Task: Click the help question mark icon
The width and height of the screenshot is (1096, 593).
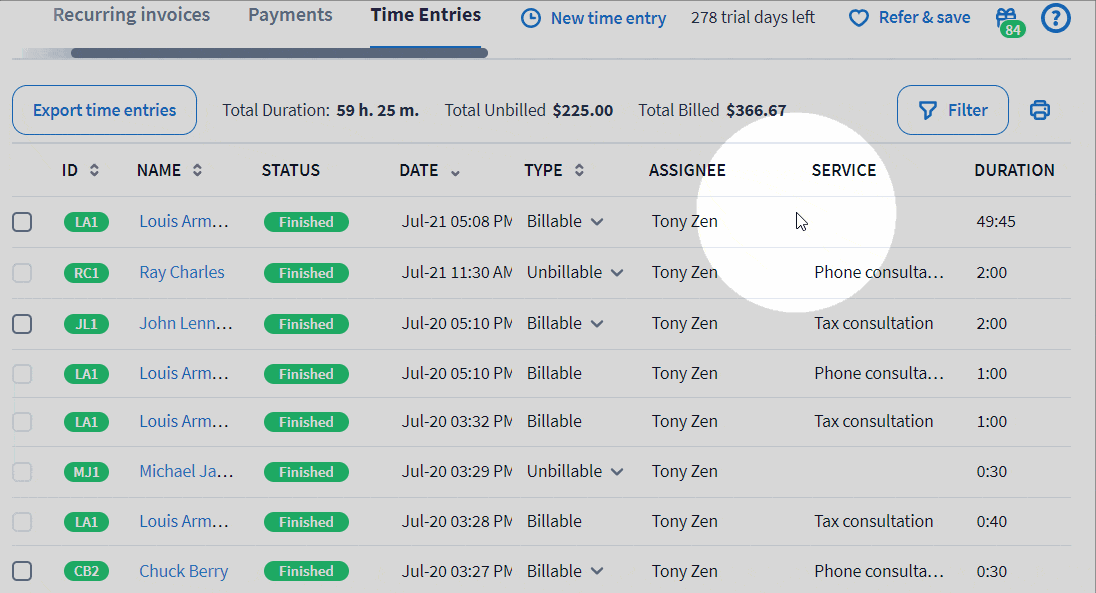Action: tap(1055, 18)
